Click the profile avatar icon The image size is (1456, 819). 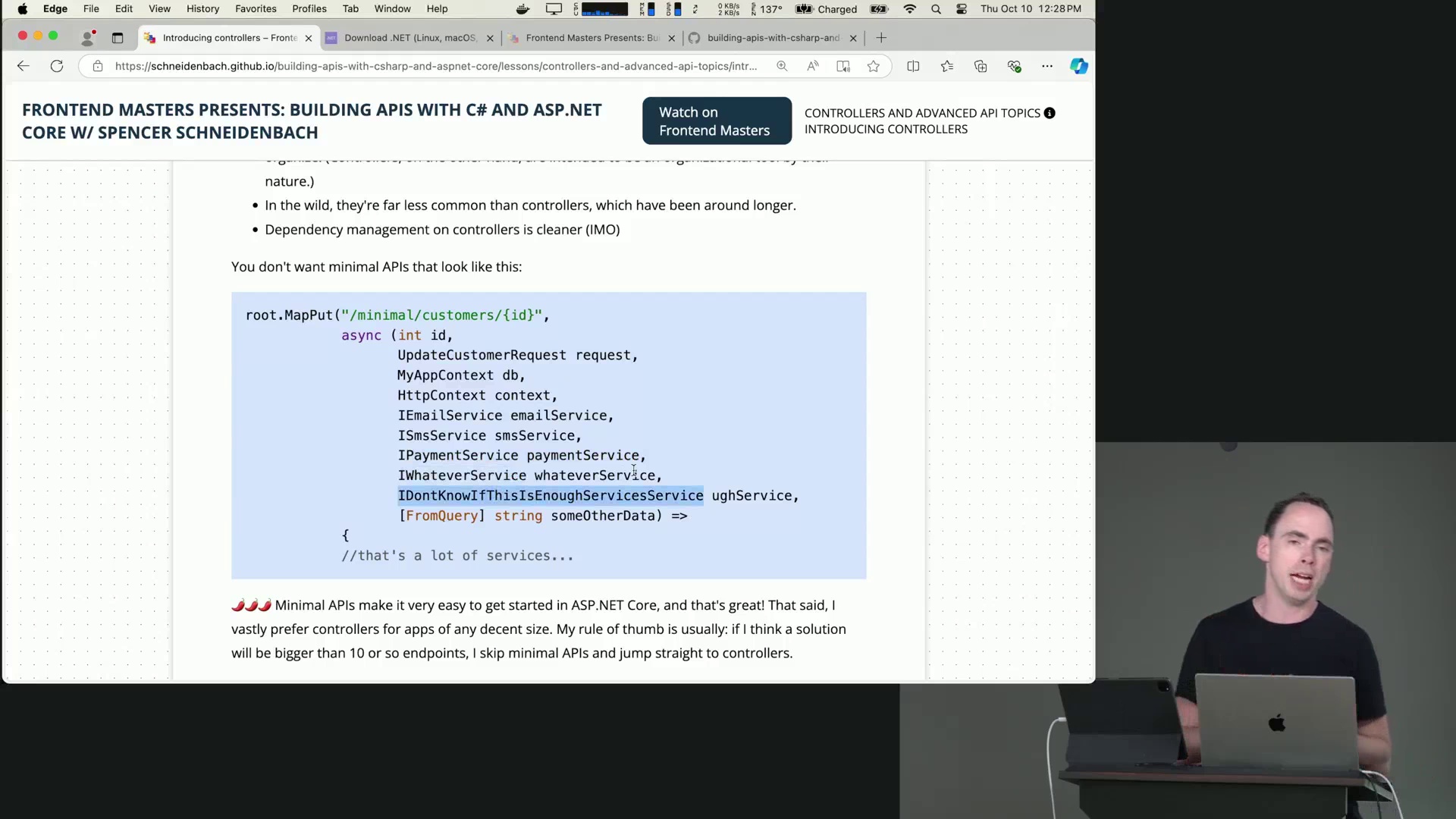(89, 37)
